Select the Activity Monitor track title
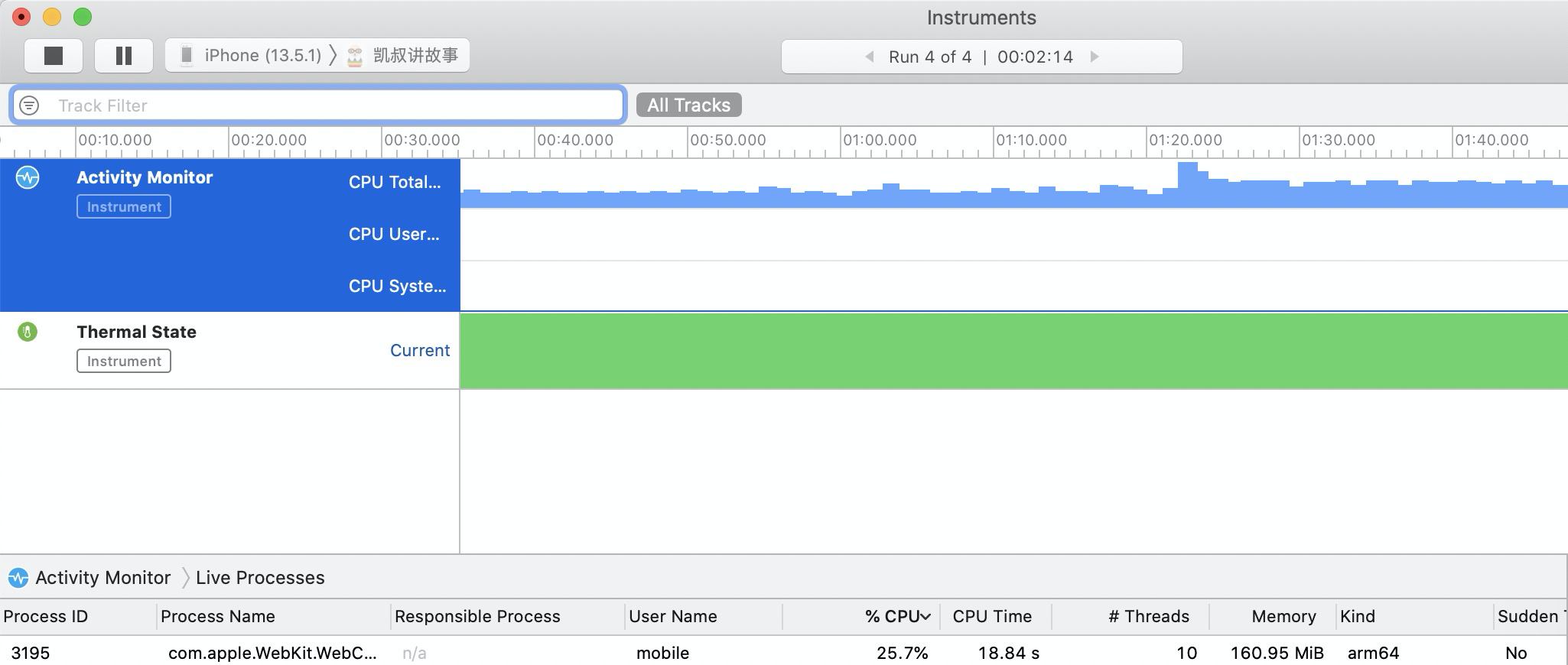The height and width of the screenshot is (665, 1568). [x=145, y=177]
